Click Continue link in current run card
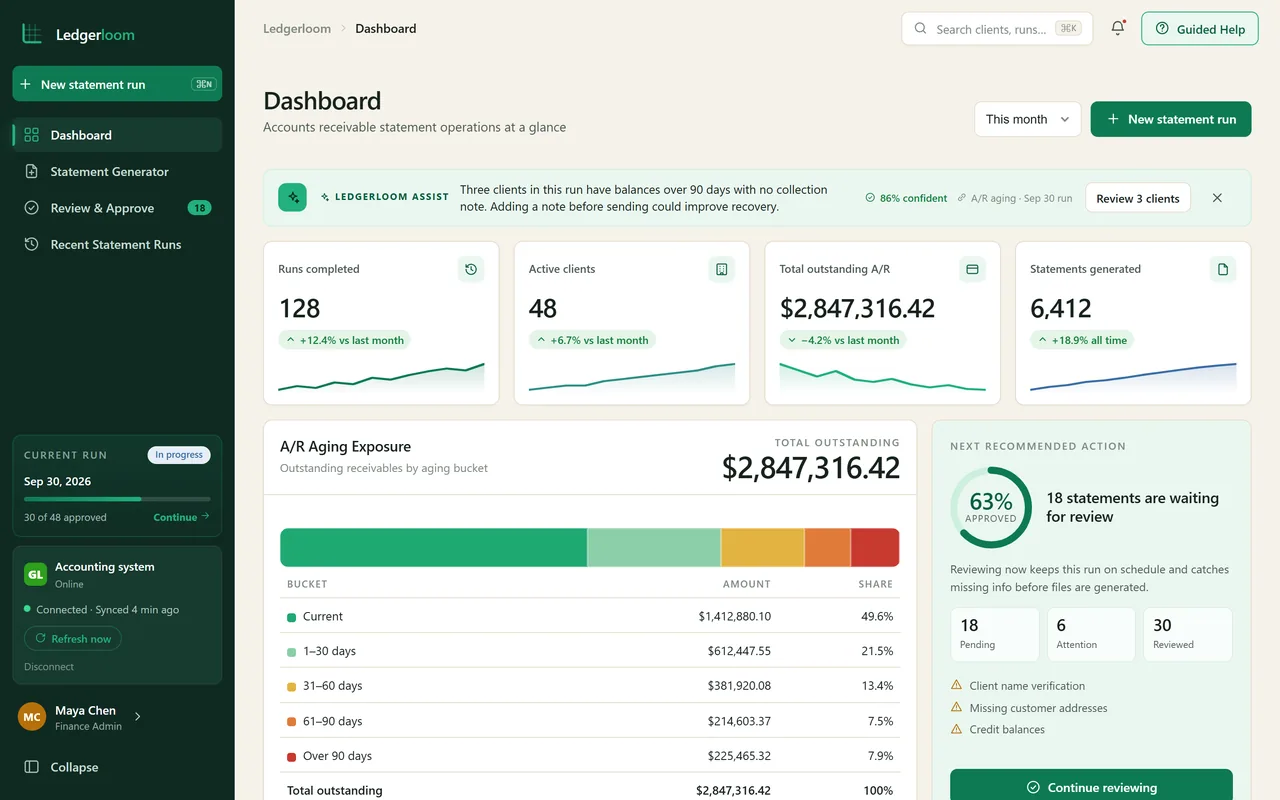1280x800 pixels. 181,517
